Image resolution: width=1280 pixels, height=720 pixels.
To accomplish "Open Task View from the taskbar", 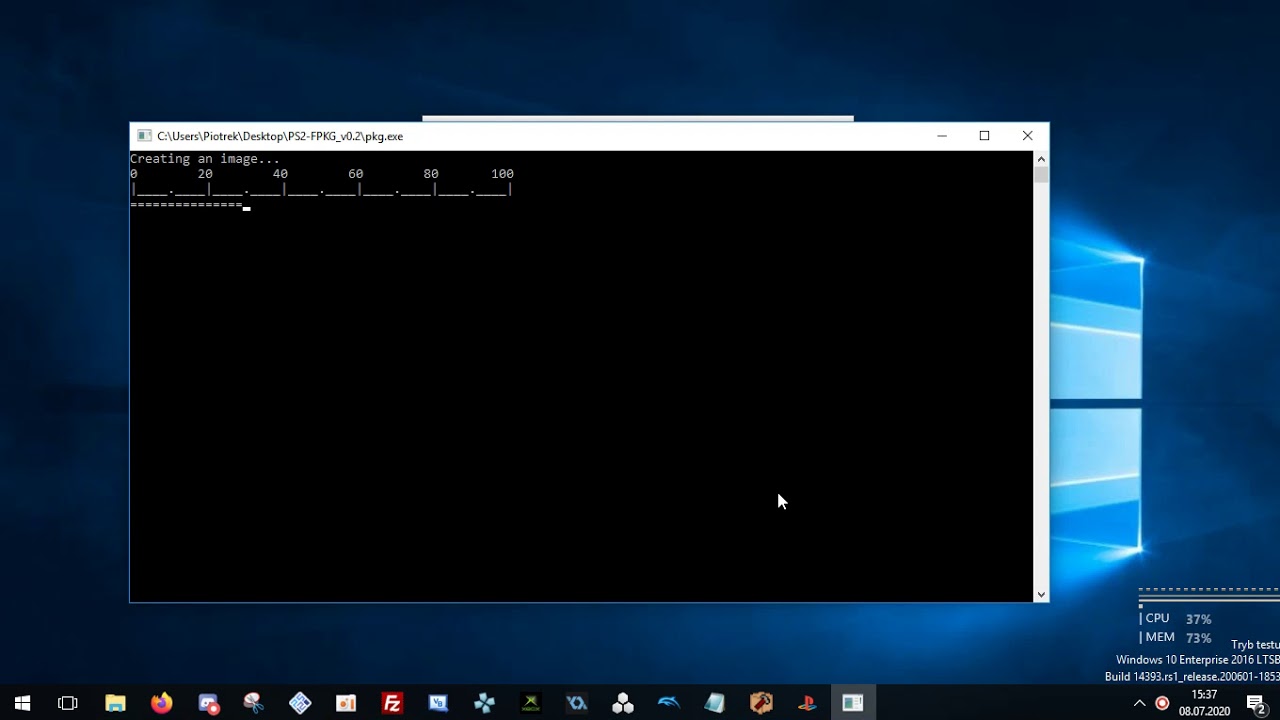I will point(68,703).
